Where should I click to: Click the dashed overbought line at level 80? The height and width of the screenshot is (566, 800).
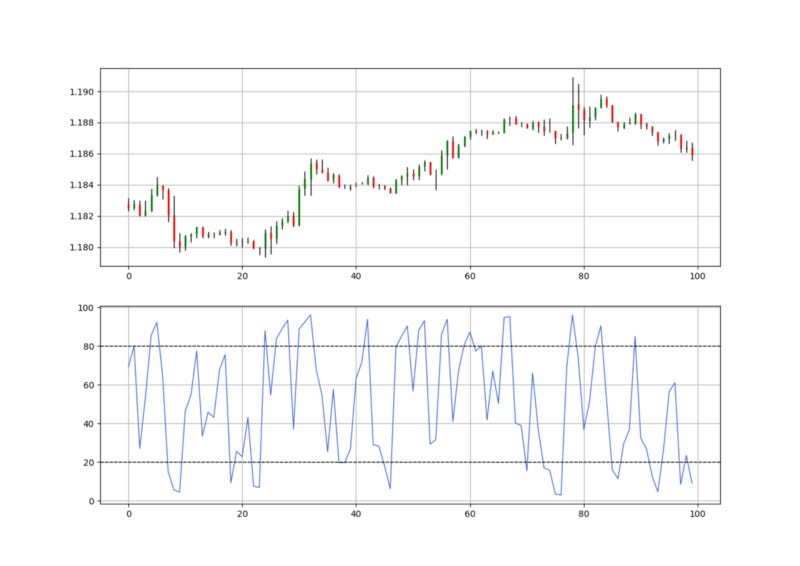tap(410, 347)
